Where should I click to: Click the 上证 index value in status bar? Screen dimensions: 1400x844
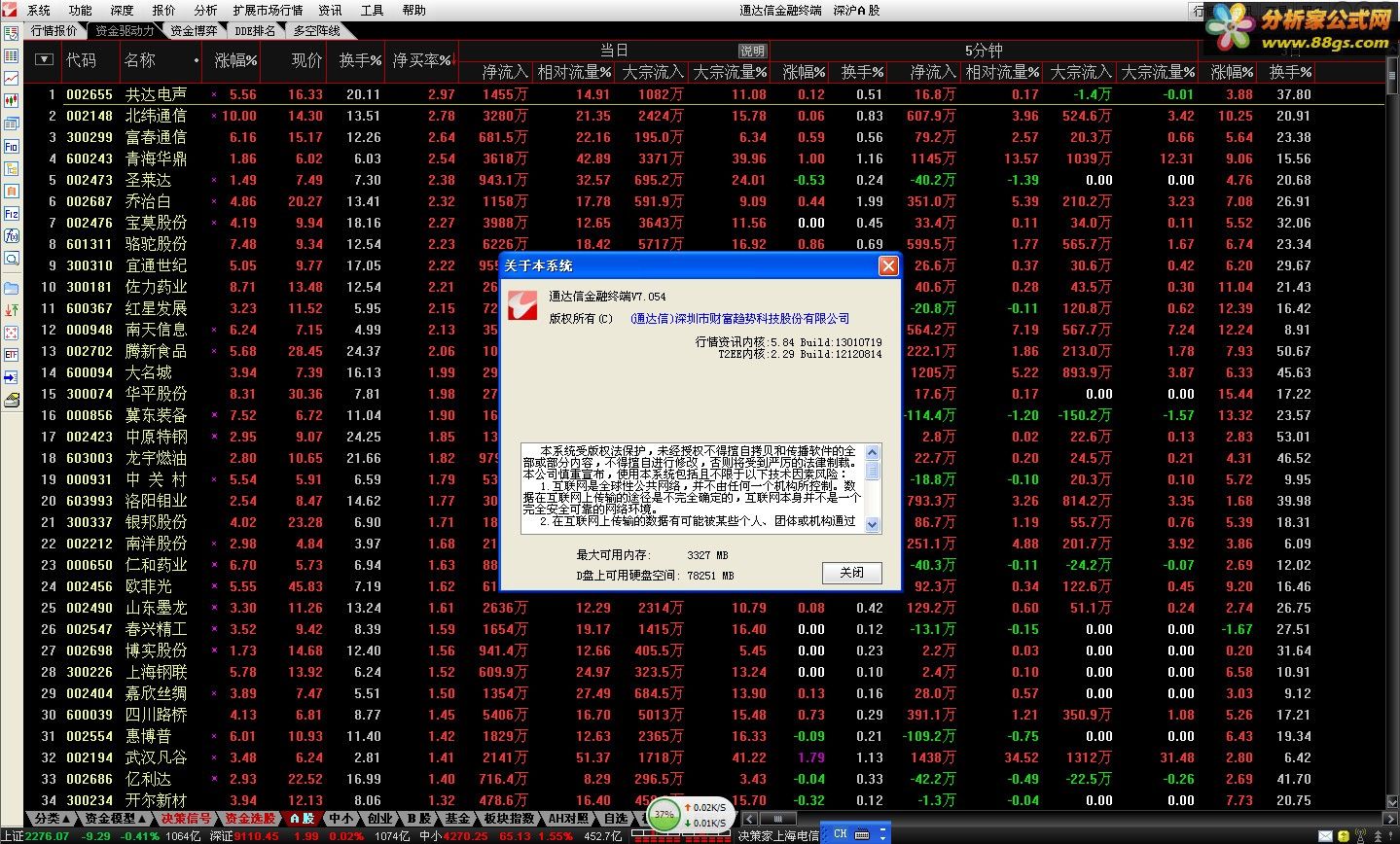tap(46, 835)
